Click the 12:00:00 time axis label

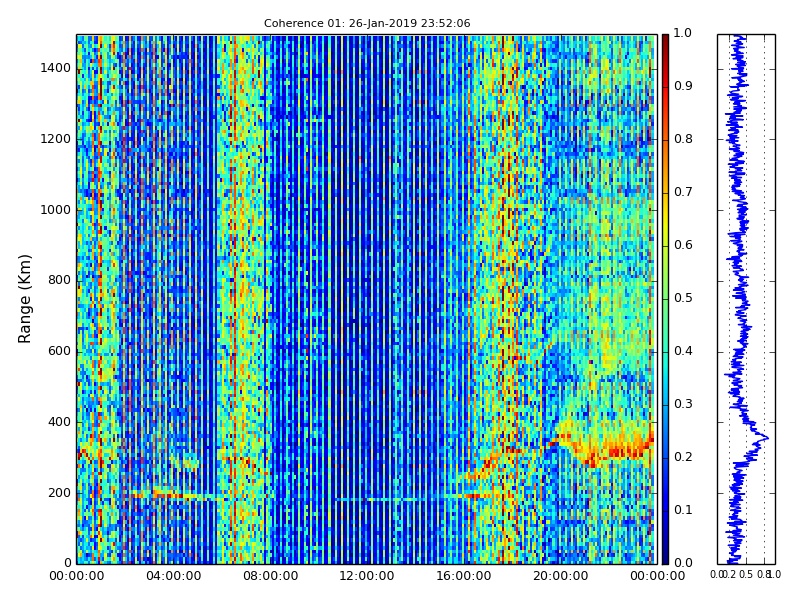point(367,577)
